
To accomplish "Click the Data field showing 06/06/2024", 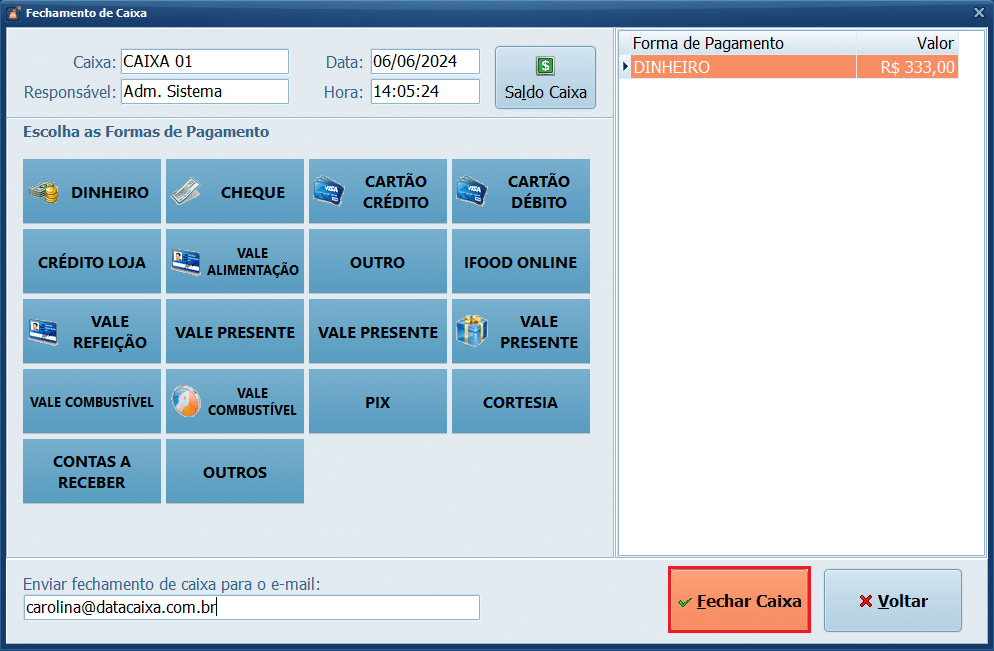I will tap(425, 61).
